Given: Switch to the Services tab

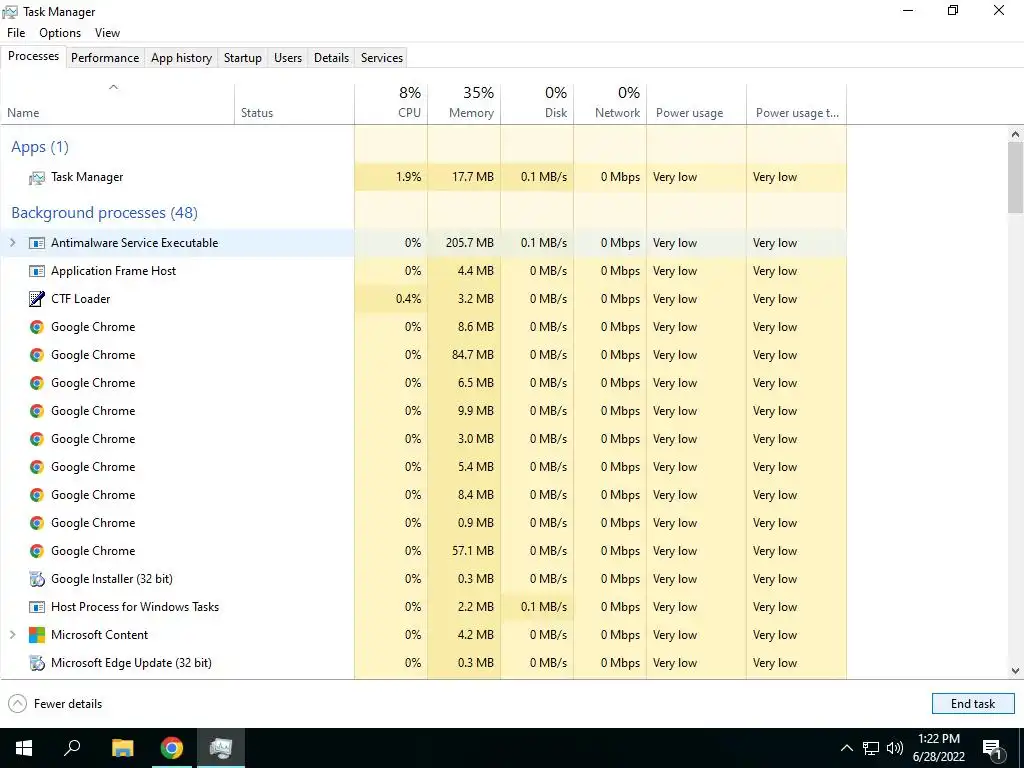Looking at the screenshot, I should [x=382, y=57].
